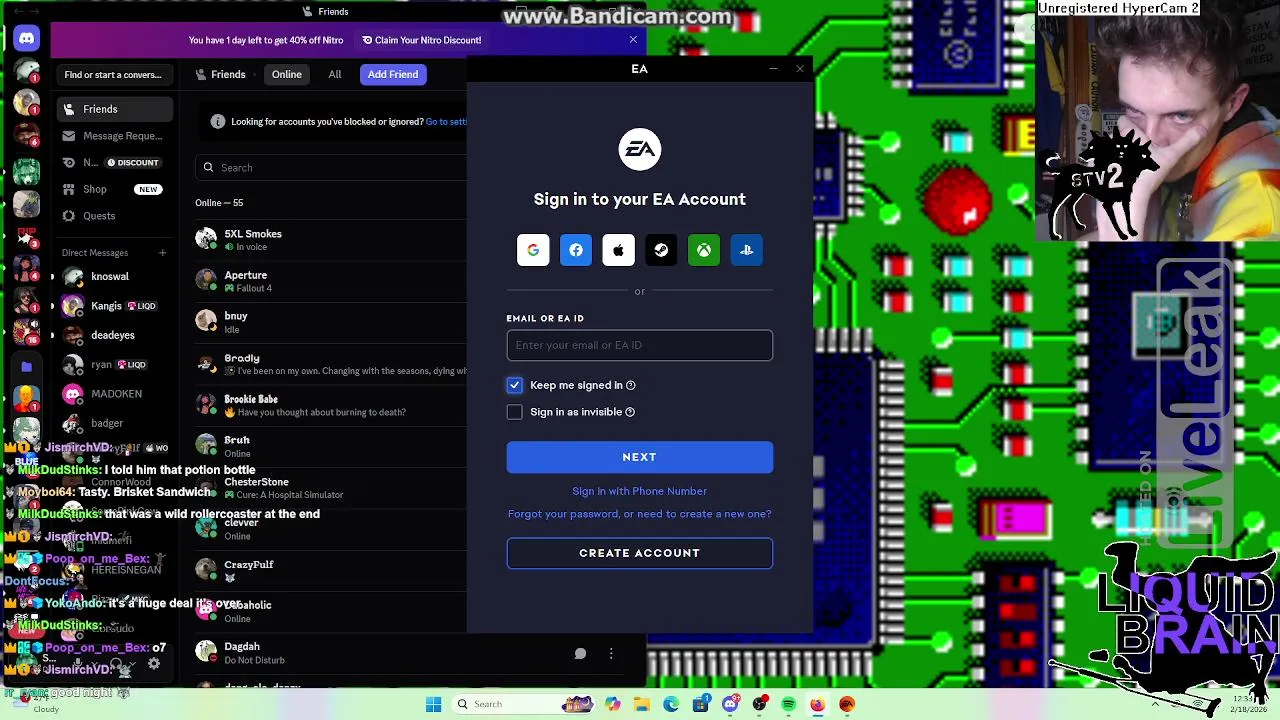Sign in with Apple icon
This screenshot has width=1280, height=720.
pos(618,250)
